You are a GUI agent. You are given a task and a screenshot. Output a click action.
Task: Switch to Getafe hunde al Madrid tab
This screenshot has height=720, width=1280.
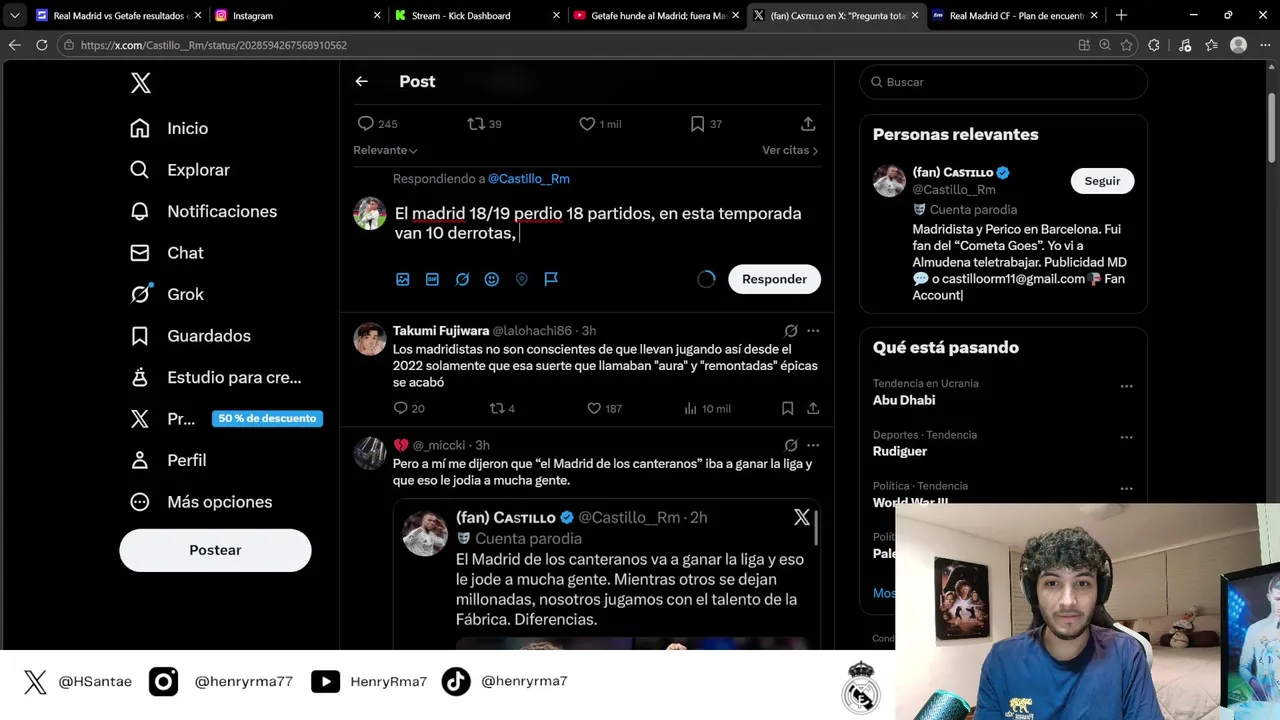[x=656, y=15]
